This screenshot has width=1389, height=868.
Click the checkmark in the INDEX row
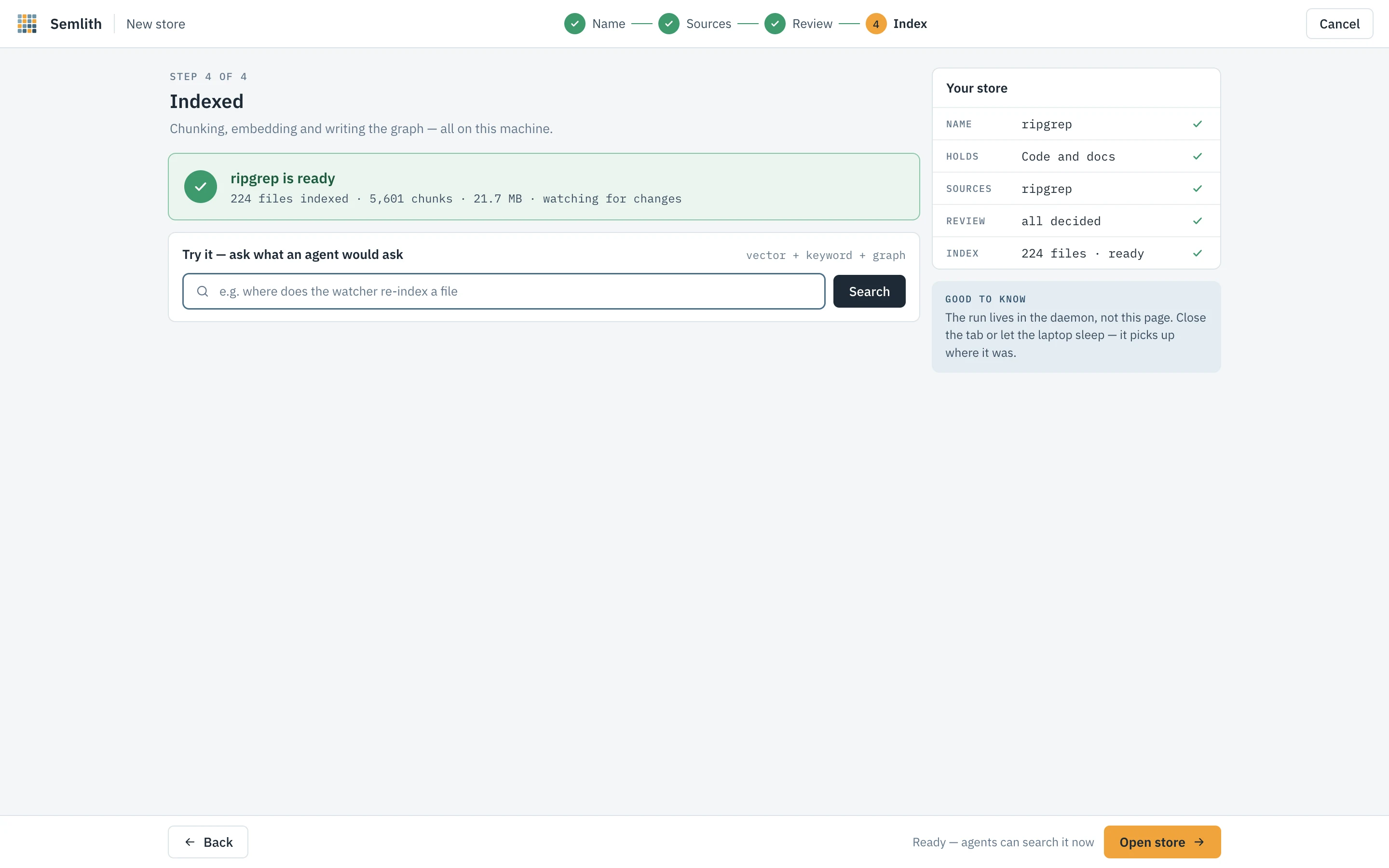click(1198, 253)
